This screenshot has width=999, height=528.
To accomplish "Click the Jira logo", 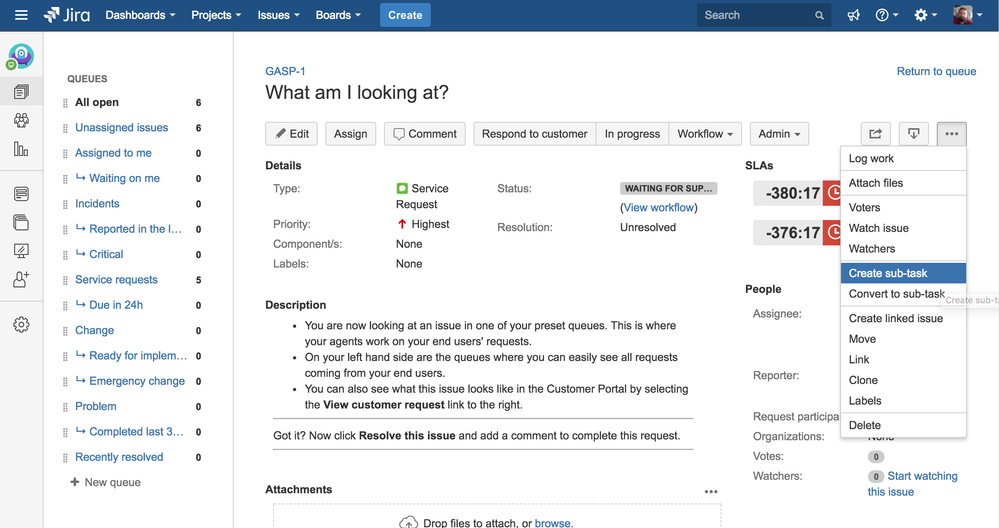I will (x=67, y=15).
